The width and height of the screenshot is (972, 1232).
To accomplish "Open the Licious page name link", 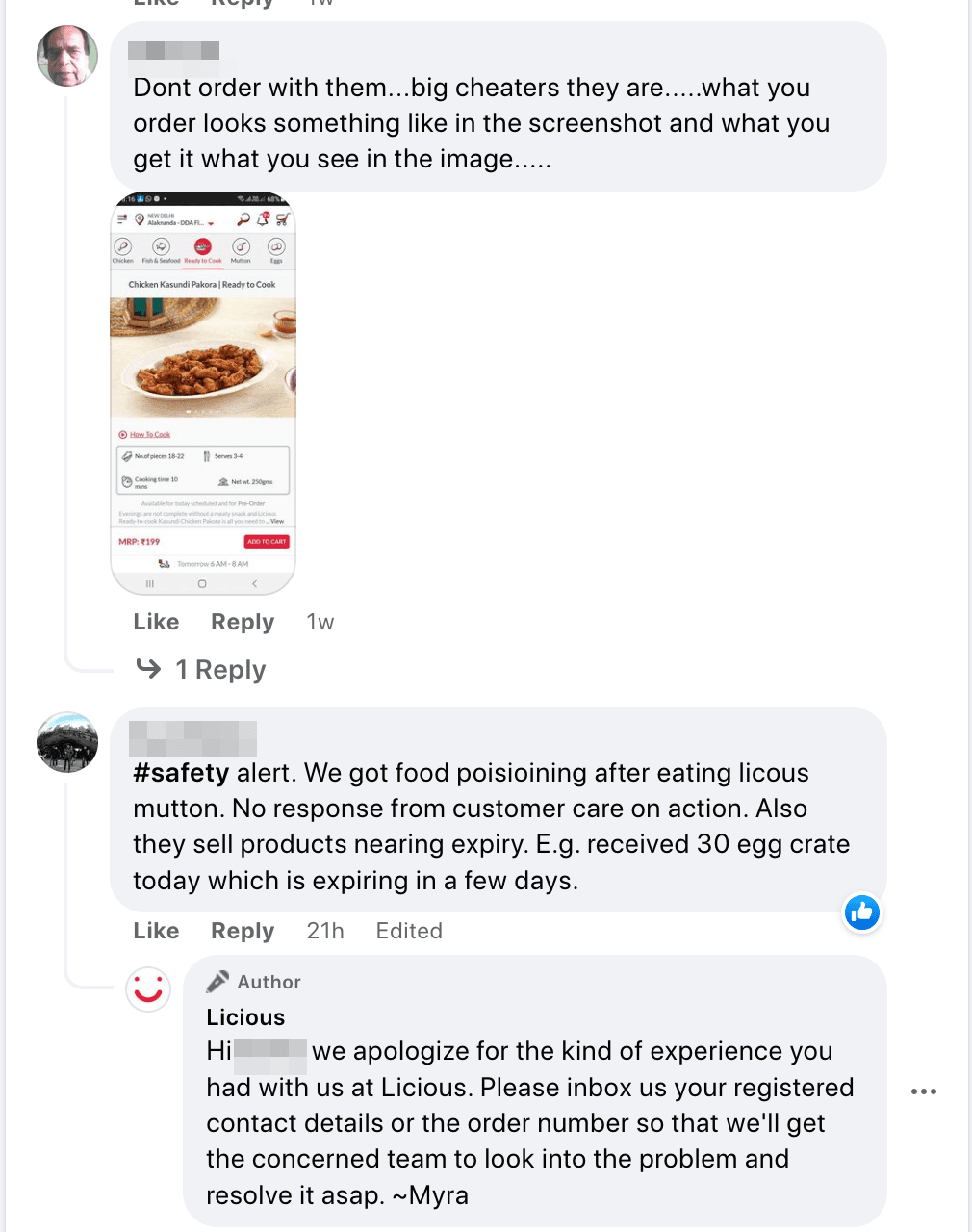I will click(245, 1017).
